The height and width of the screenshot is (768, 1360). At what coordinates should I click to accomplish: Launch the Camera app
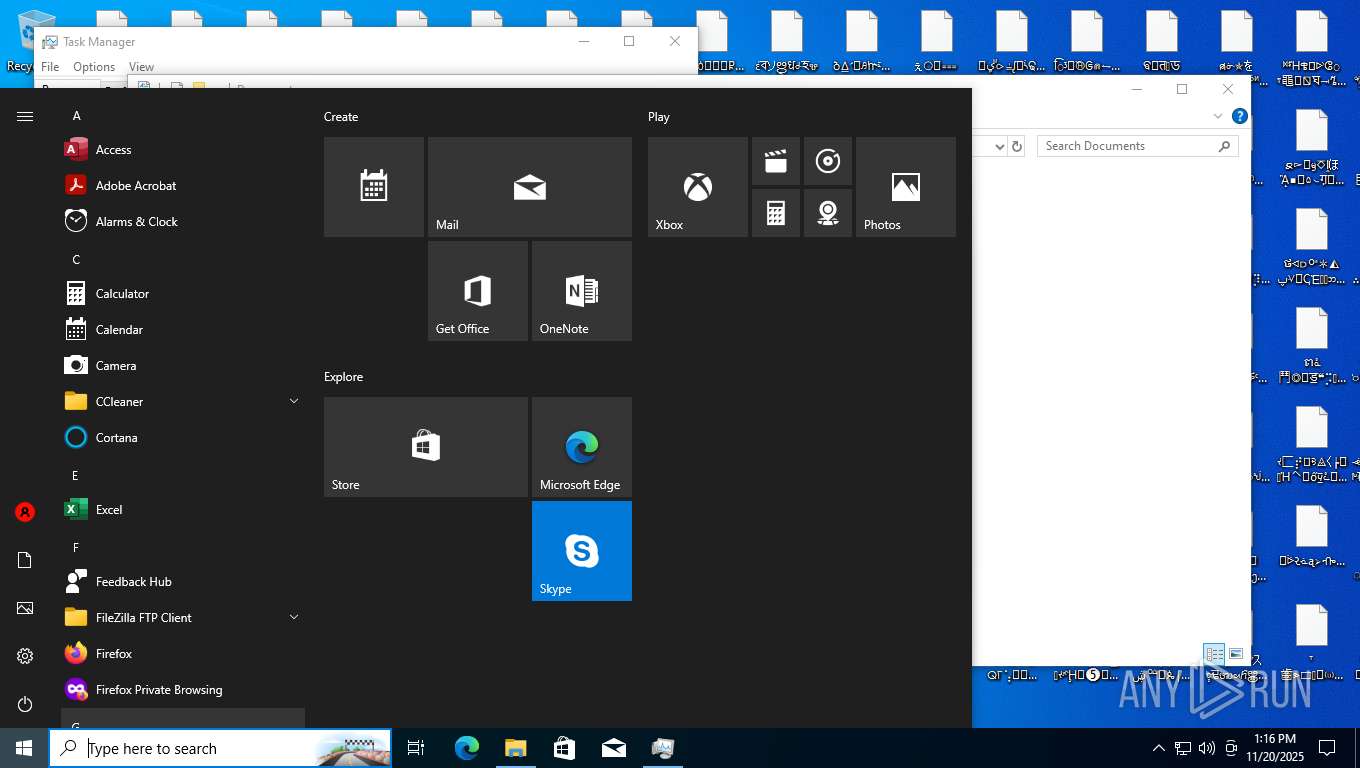[x=183, y=366]
